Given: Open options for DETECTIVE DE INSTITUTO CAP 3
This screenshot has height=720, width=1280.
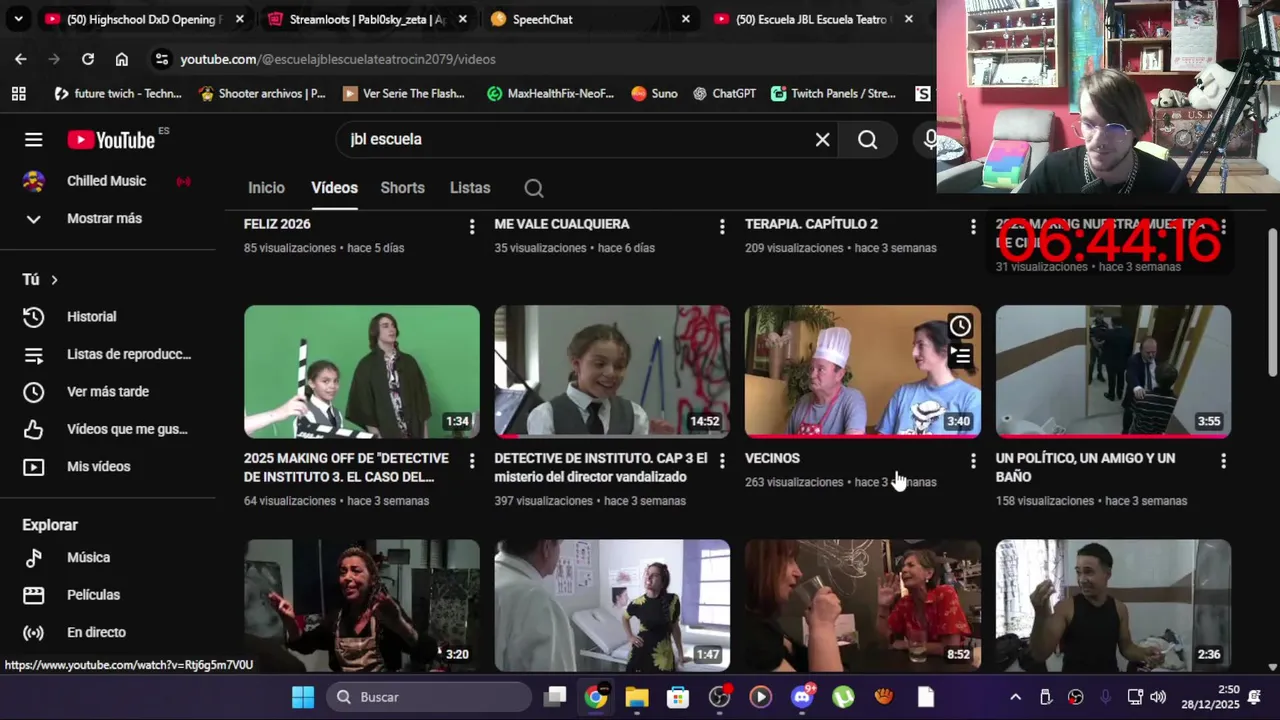Looking at the screenshot, I should point(722,461).
